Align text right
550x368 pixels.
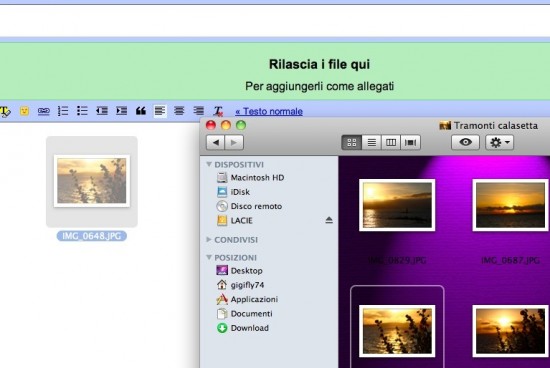199,111
